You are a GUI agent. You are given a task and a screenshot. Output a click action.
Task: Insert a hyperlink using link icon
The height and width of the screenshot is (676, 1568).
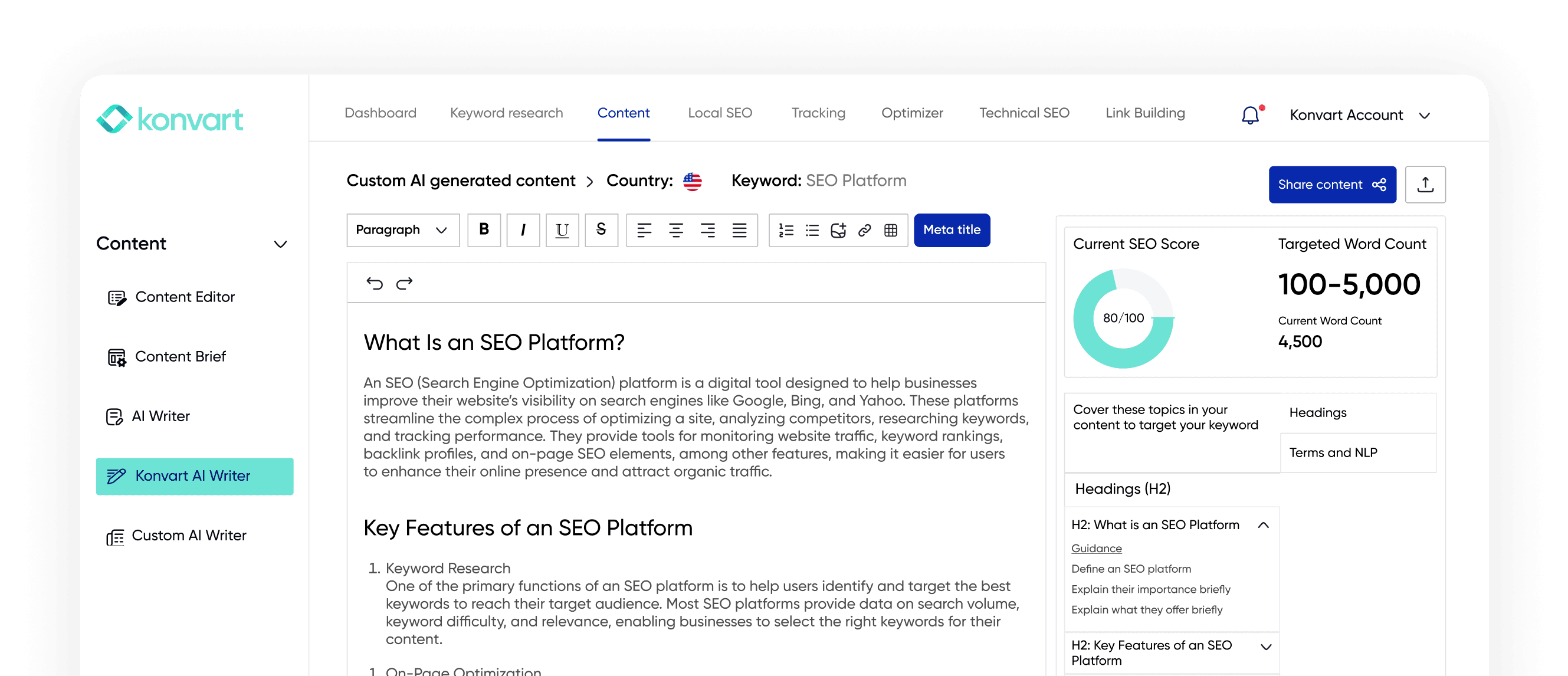tap(864, 230)
